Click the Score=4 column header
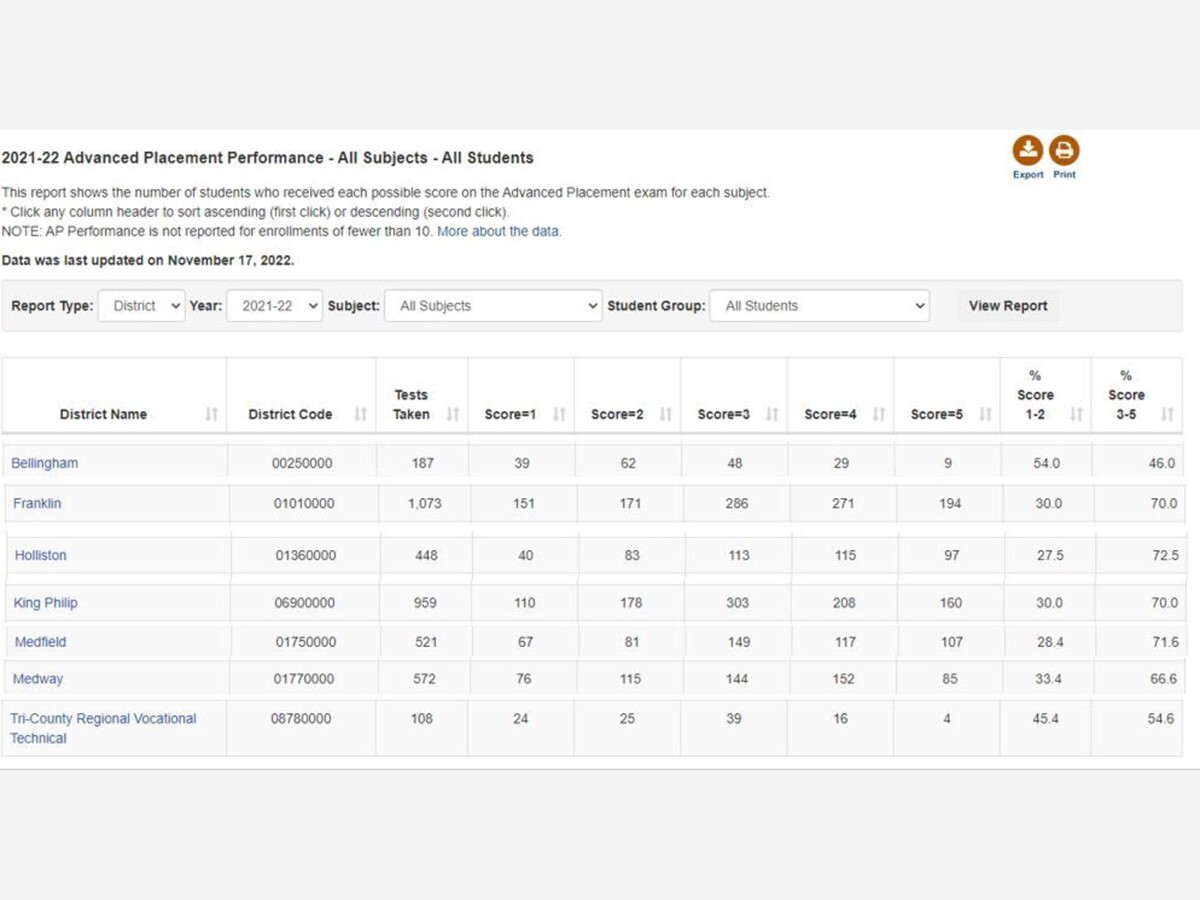Image resolution: width=1200 pixels, height=900 pixels. [x=830, y=414]
